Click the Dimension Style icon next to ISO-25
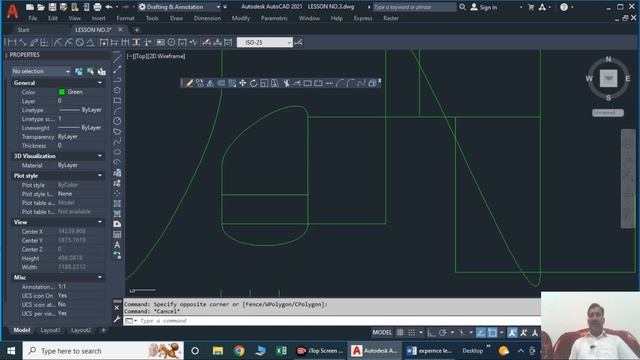The height and width of the screenshot is (360, 640). [x=299, y=42]
